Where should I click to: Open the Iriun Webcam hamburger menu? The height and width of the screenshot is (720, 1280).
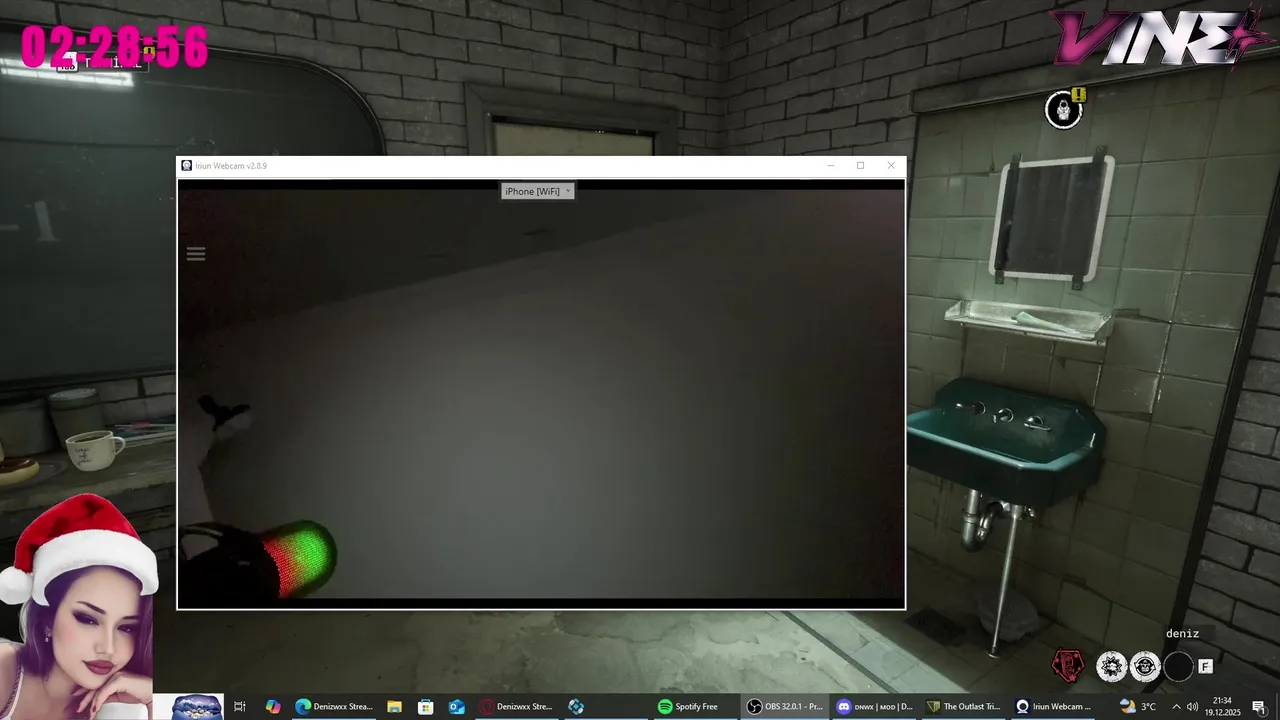(x=196, y=254)
